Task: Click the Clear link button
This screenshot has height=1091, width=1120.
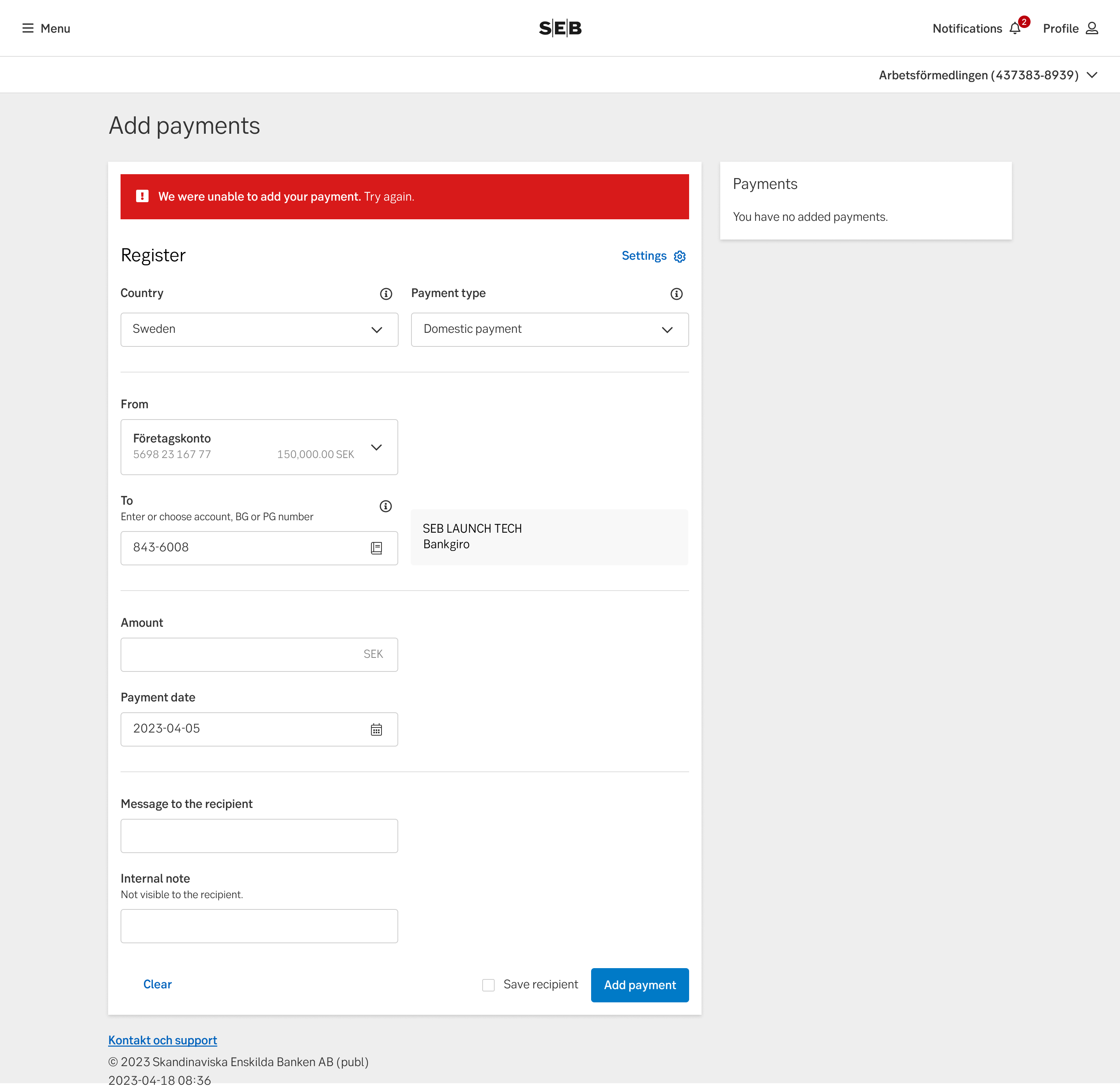Action: 157,984
